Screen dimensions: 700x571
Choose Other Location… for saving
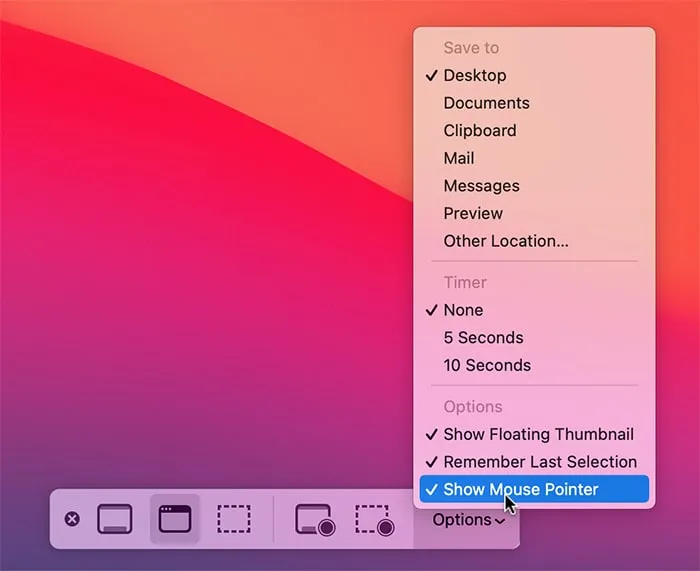coord(505,241)
